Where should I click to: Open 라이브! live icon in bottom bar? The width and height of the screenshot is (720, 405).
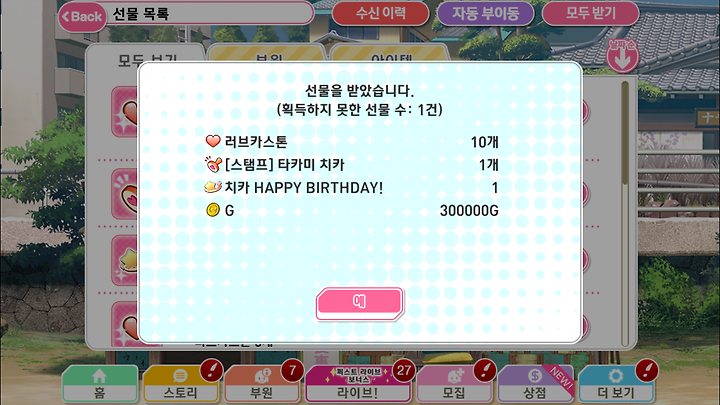coord(358,384)
